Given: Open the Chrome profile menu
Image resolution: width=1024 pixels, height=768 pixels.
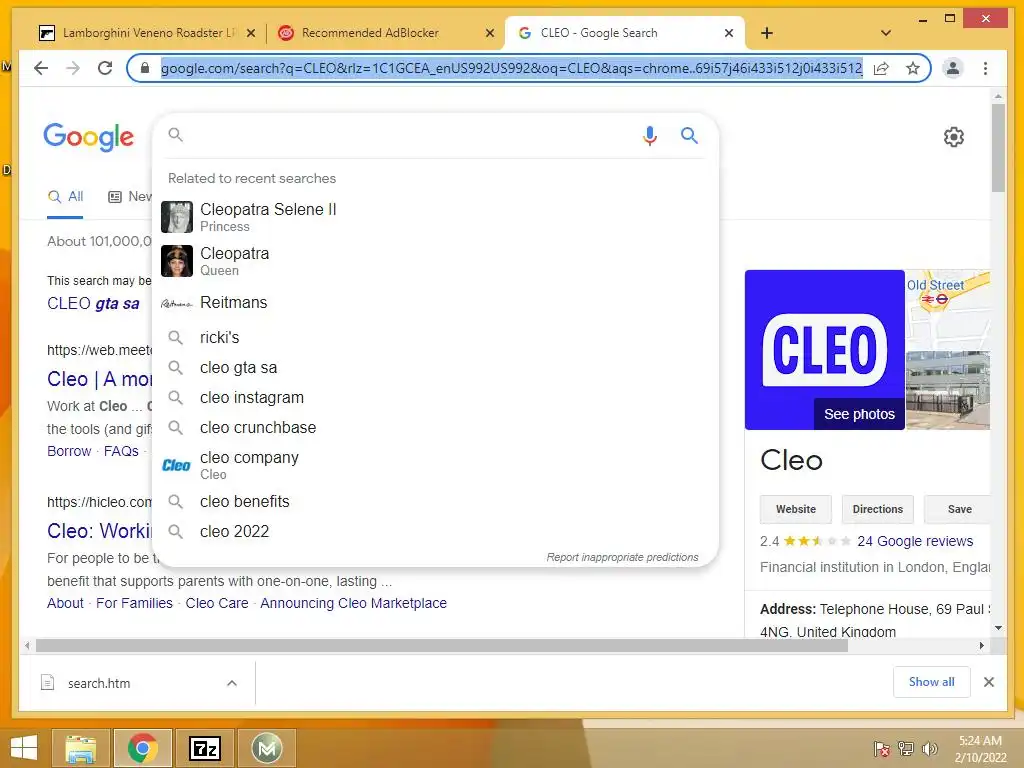Looking at the screenshot, I should click(x=953, y=68).
